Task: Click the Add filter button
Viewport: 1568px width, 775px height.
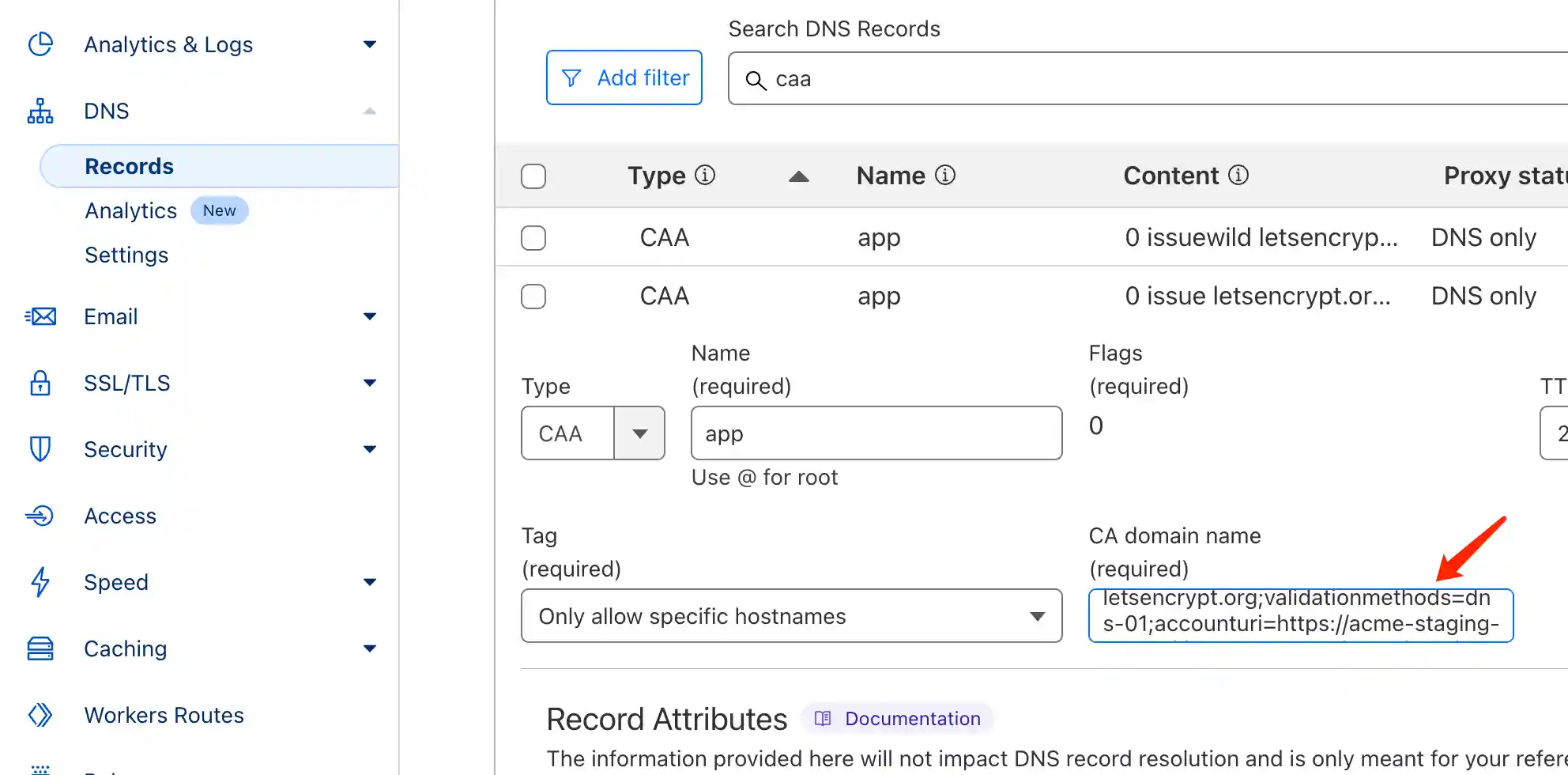Action: (624, 77)
